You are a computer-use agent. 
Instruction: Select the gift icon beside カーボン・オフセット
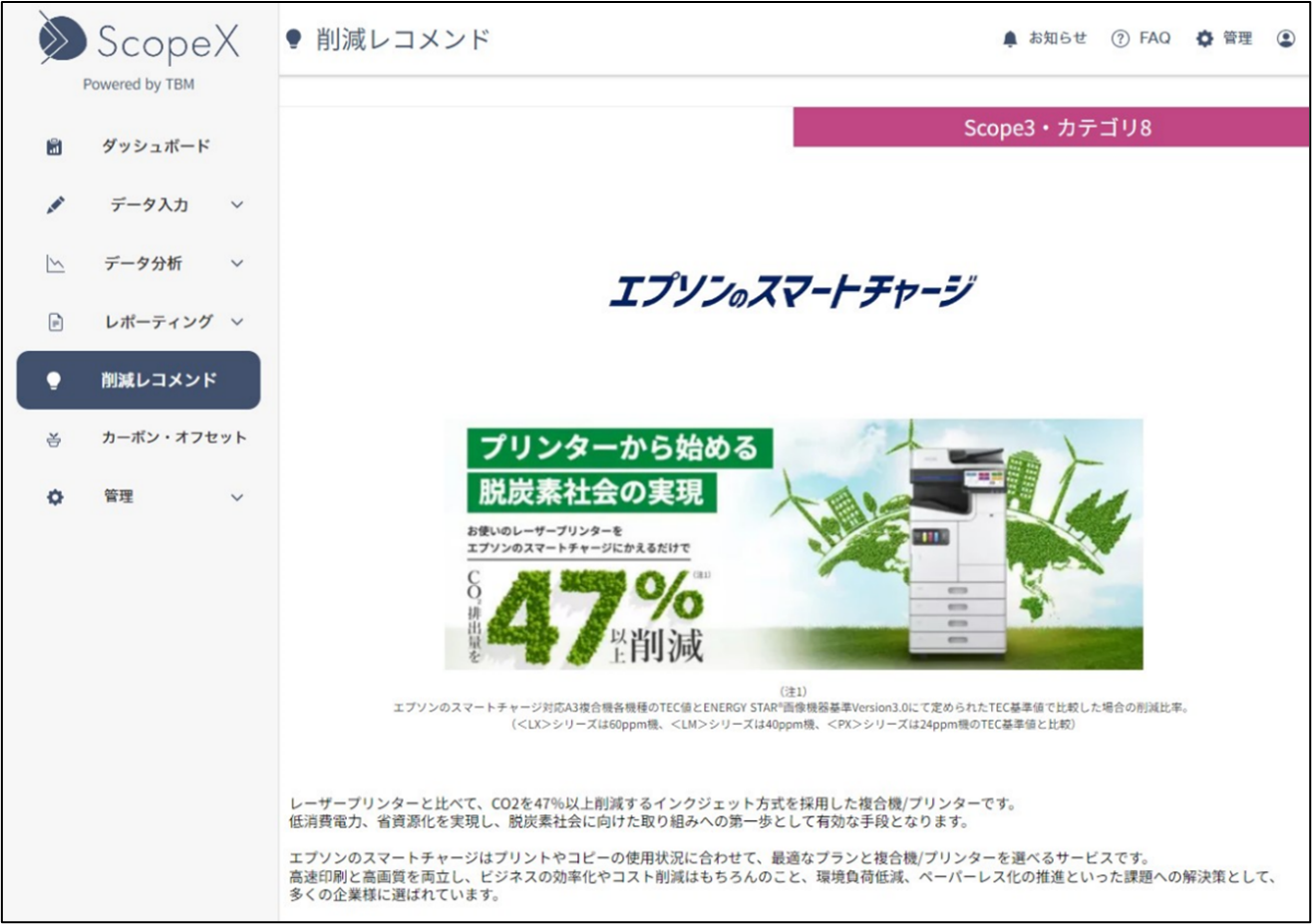[x=54, y=438]
